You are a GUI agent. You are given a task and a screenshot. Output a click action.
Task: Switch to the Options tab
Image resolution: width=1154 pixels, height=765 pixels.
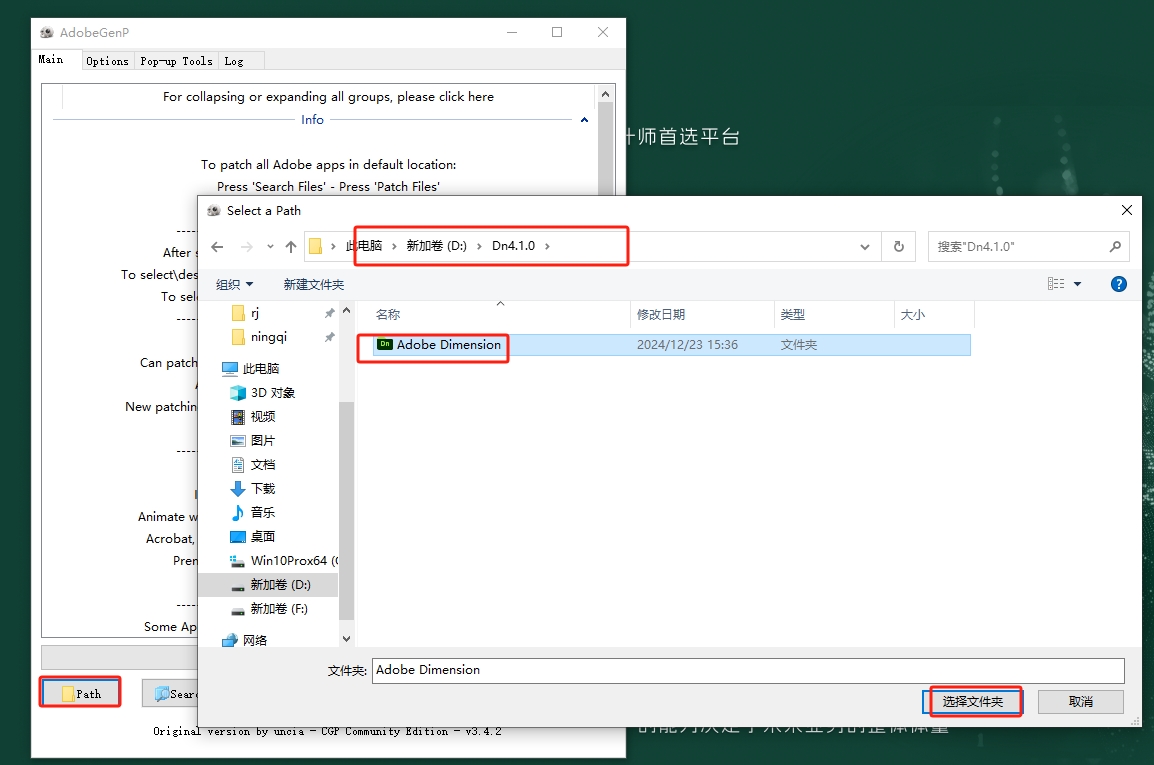tap(107, 60)
